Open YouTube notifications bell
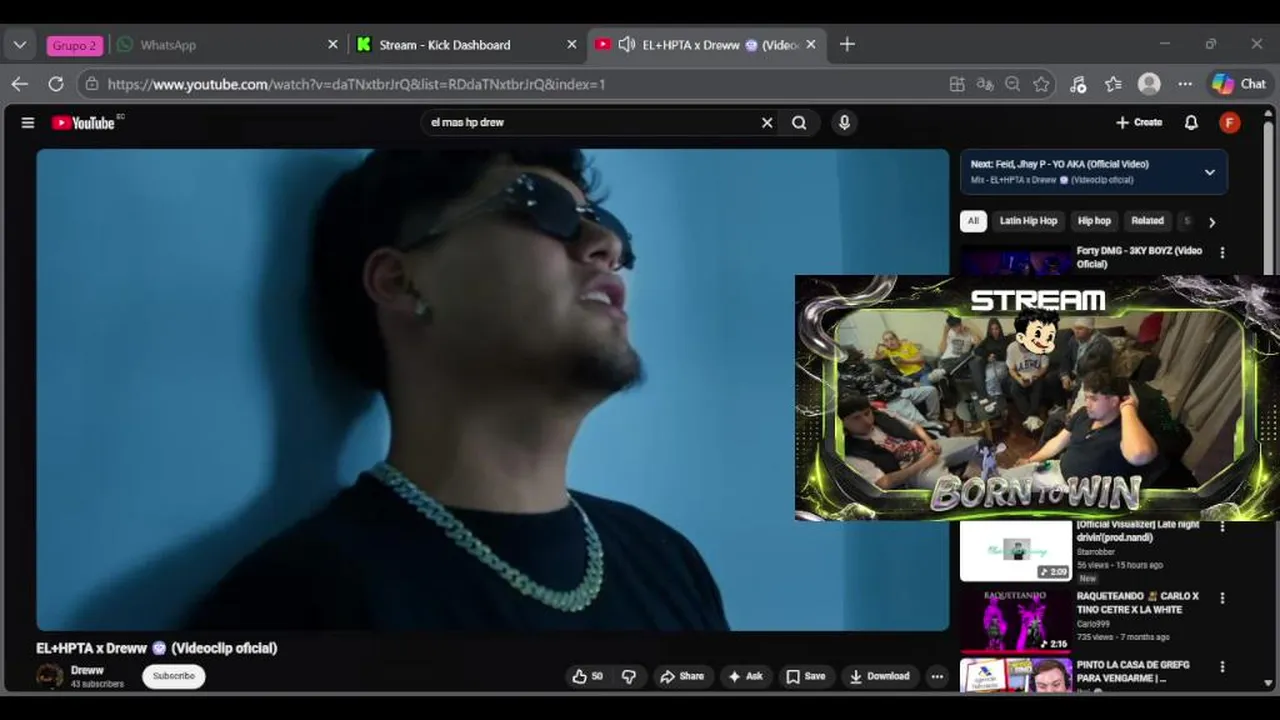Screen dimensions: 1280x720 coord(1191,122)
